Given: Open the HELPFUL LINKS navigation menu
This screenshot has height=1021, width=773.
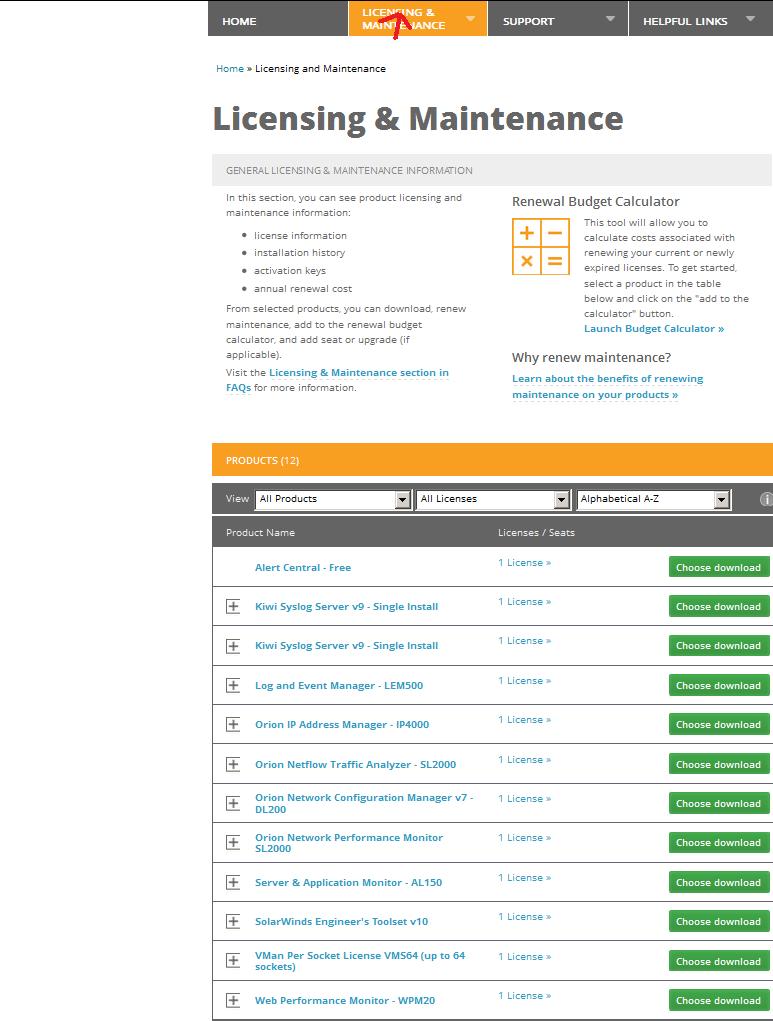Looking at the screenshot, I should [701, 19].
